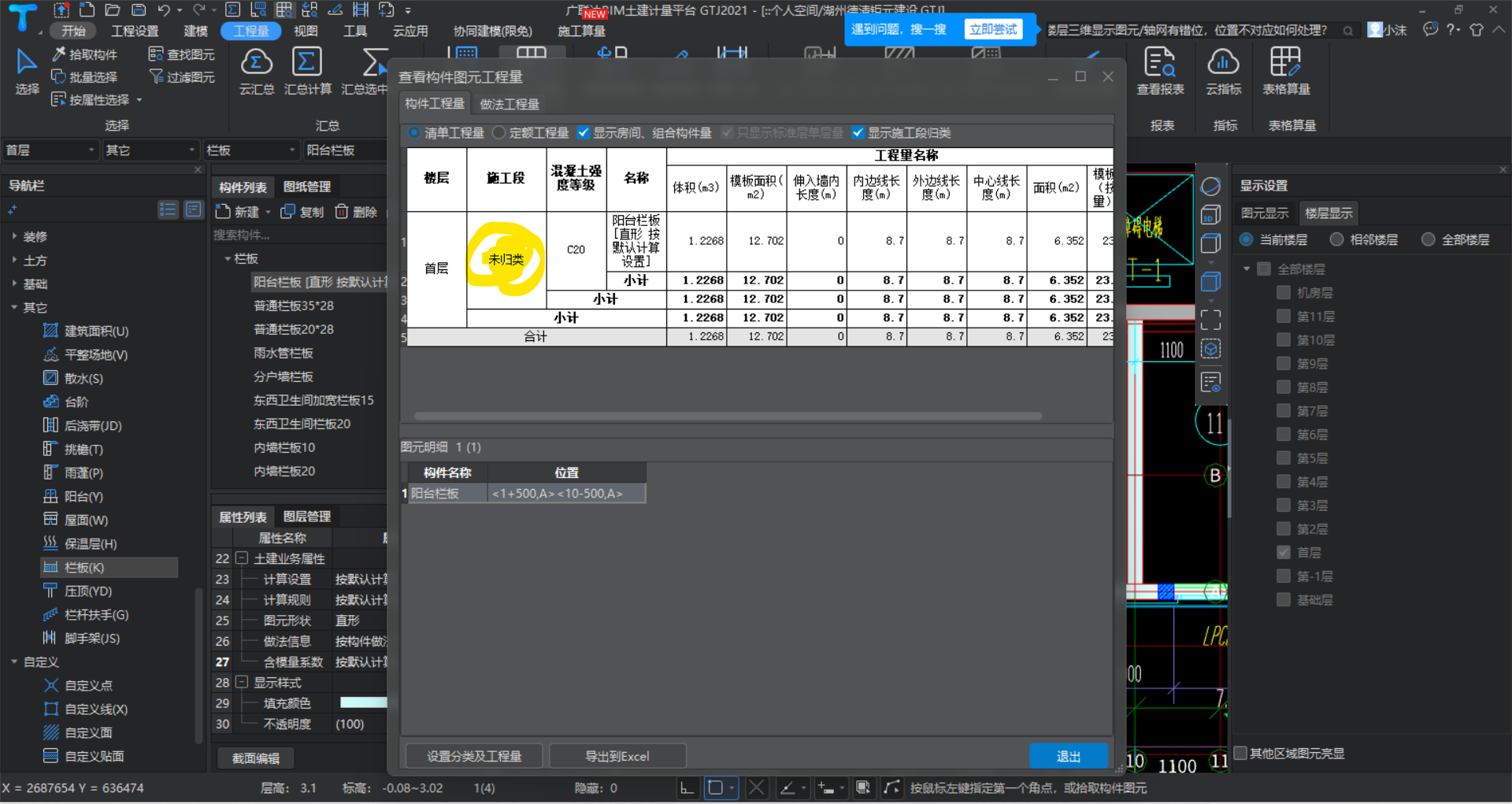The image size is (1512, 804).
Task: Open the 阳台栏板 component dropdown
Action: tap(345, 150)
